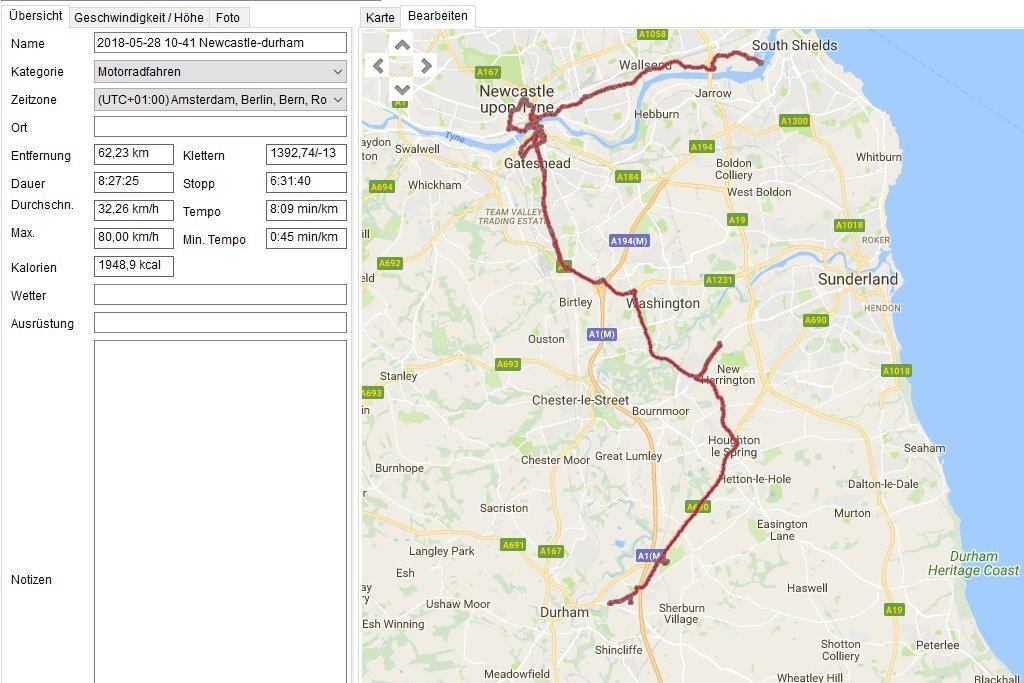Viewport: 1024px width, 683px height.
Task: Click the track endpoint marker at South Shields
Action: tap(760, 62)
